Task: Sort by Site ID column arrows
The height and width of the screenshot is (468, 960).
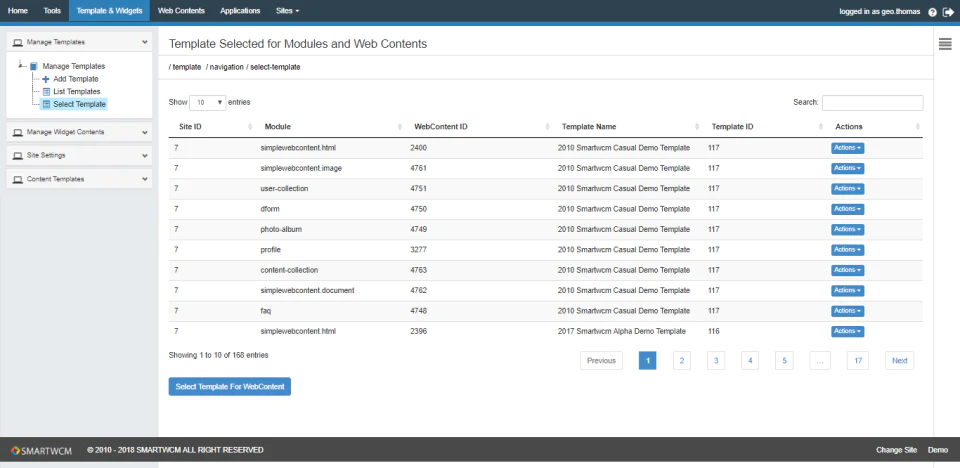Action: pyautogui.click(x=250, y=127)
